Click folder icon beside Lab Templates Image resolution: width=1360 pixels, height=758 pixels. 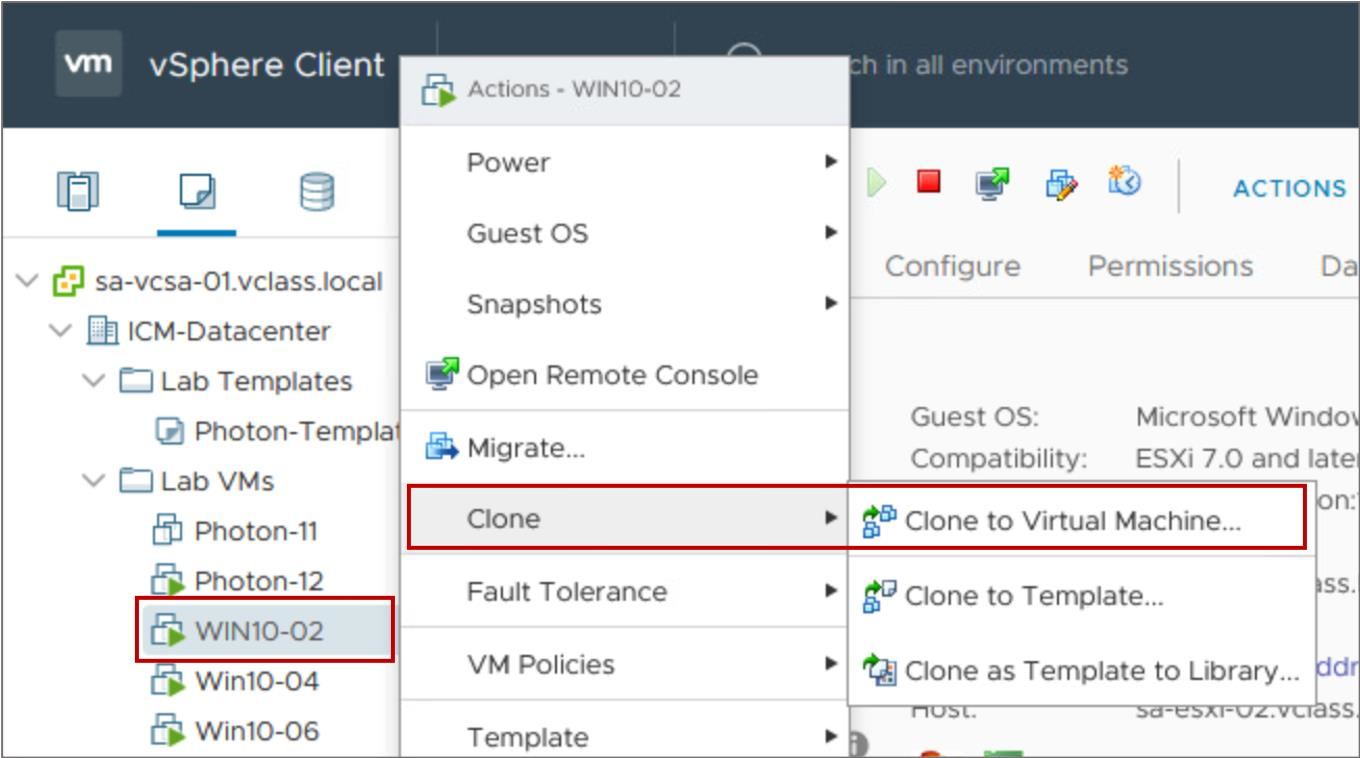pyautogui.click(x=135, y=381)
